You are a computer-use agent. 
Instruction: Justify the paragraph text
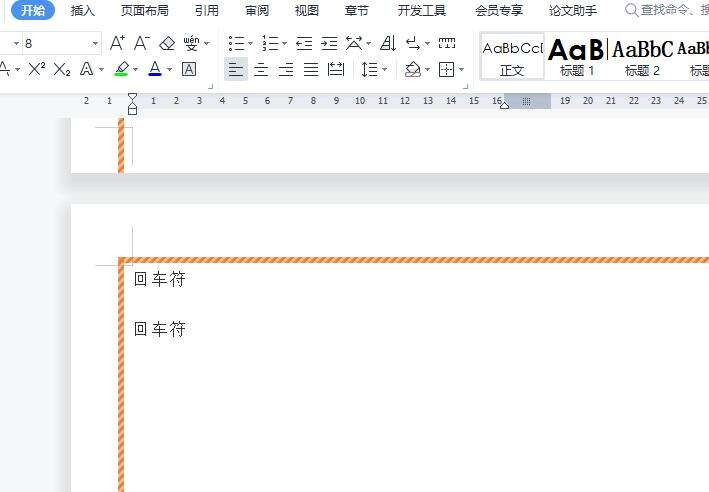coord(311,69)
